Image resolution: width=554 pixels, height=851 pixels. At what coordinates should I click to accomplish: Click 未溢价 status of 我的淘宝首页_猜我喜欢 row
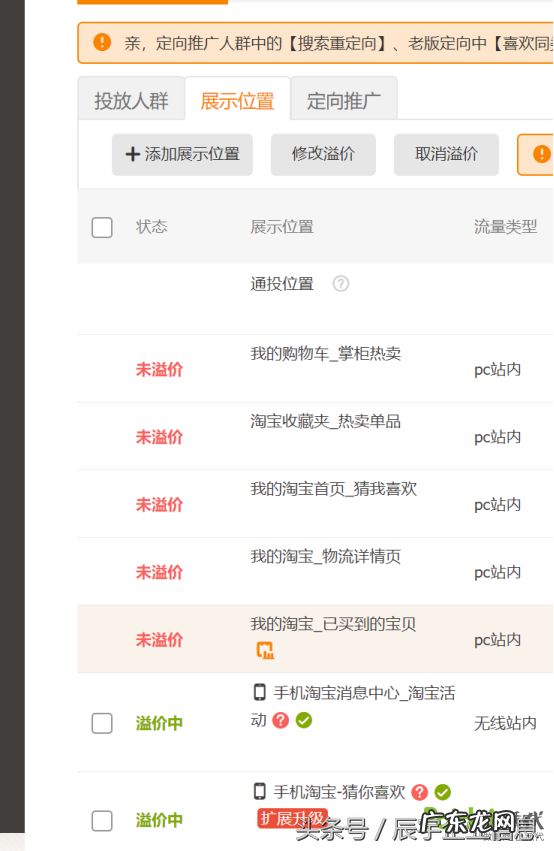tap(159, 505)
